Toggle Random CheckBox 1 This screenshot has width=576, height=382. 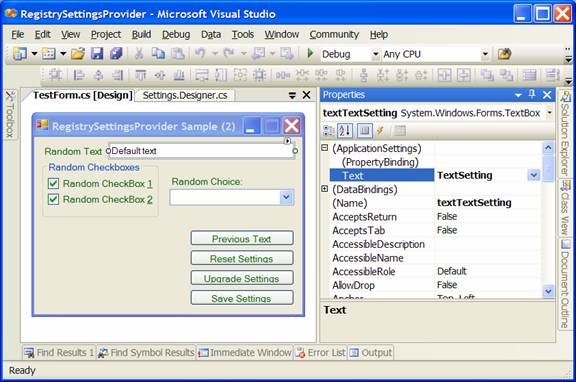point(53,183)
